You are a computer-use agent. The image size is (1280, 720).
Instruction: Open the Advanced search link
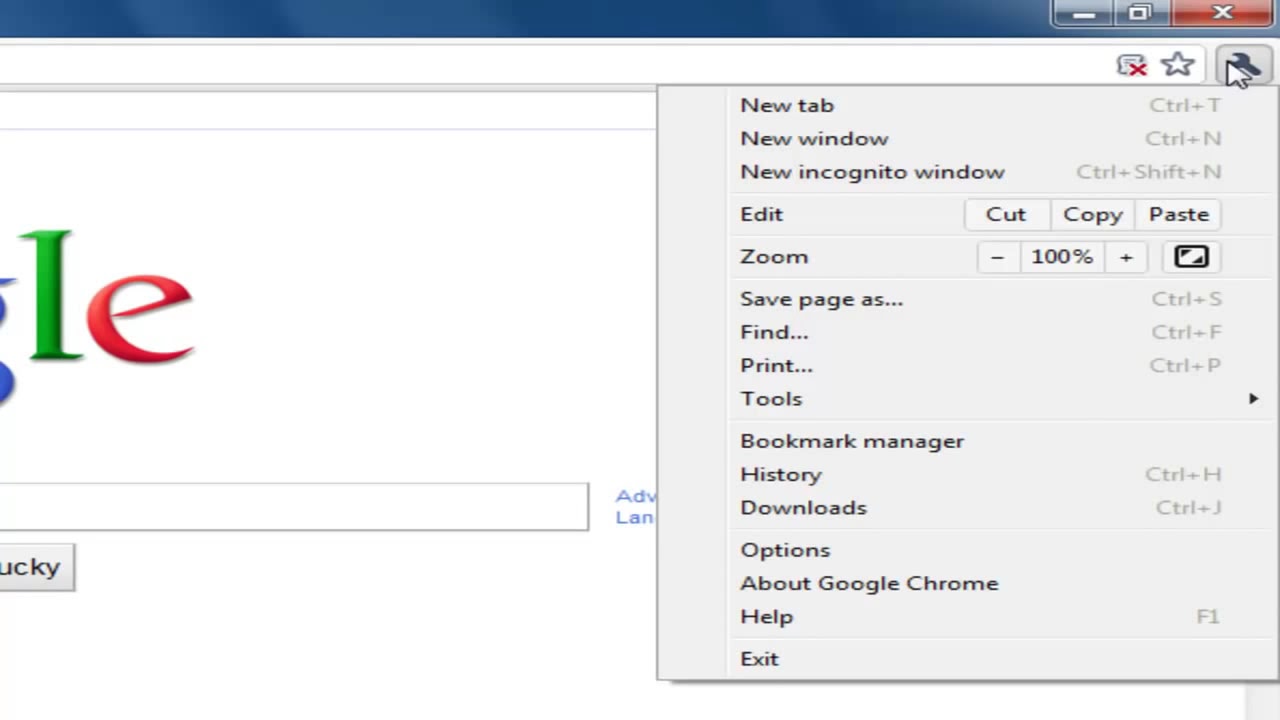[x=636, y=496]
